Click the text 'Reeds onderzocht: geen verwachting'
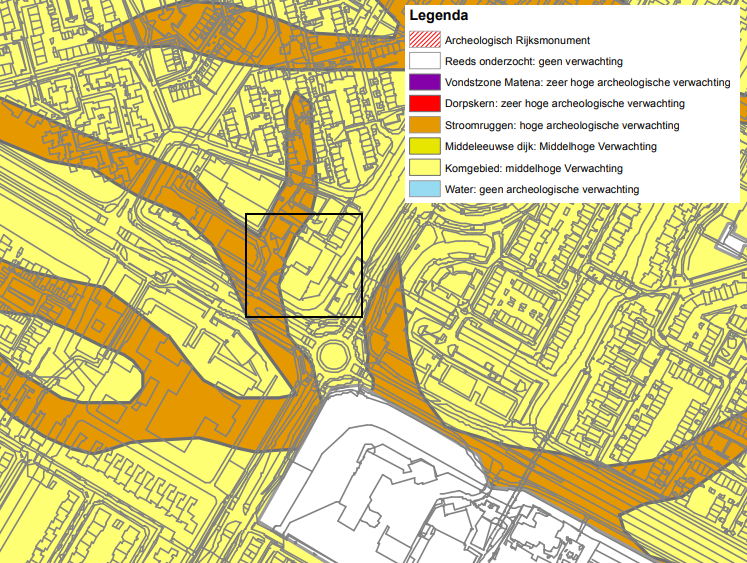This screenshot has width=747, height=563. pos(534,61)
